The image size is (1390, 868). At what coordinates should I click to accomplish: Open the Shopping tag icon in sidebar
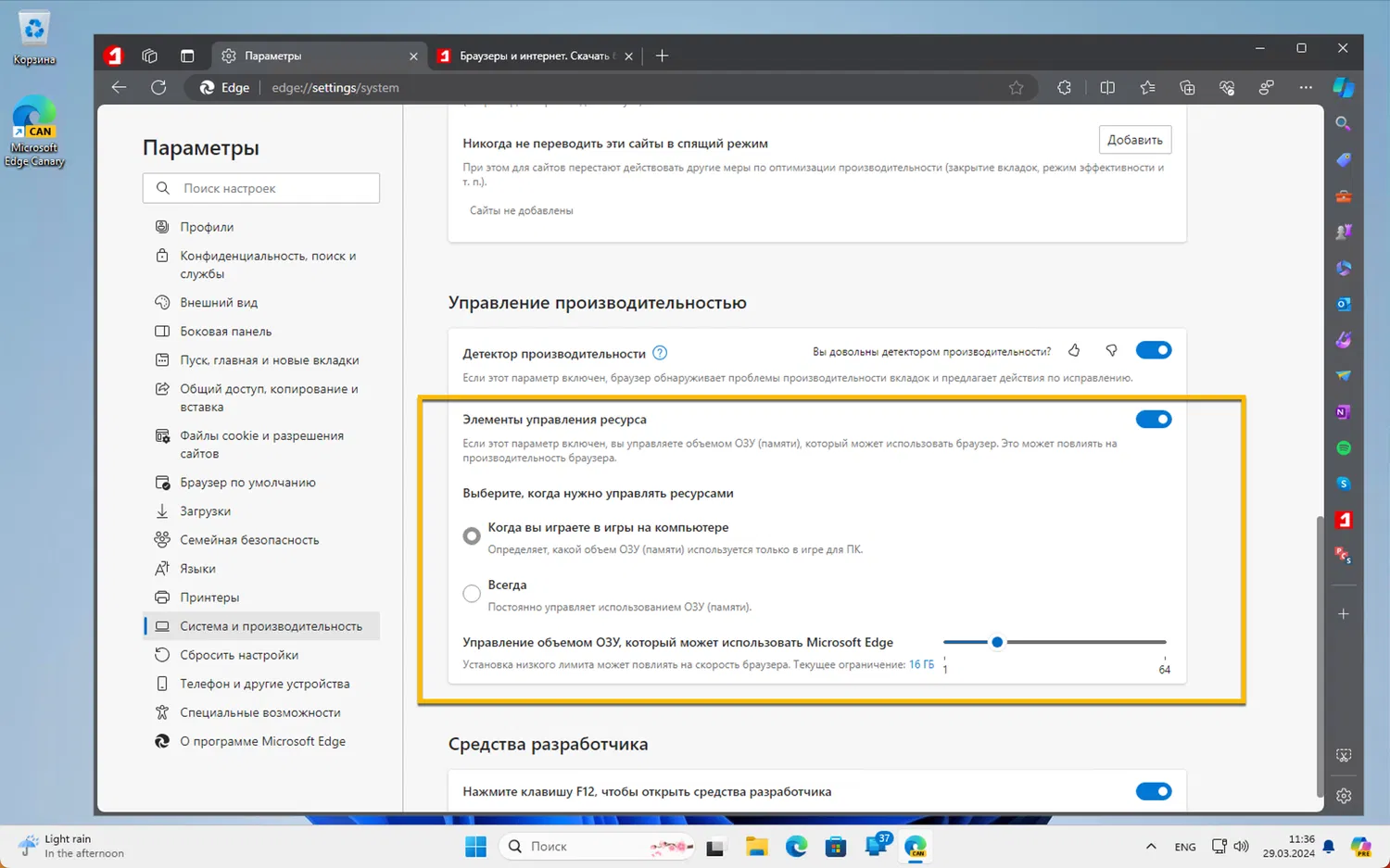[1343, 159]
